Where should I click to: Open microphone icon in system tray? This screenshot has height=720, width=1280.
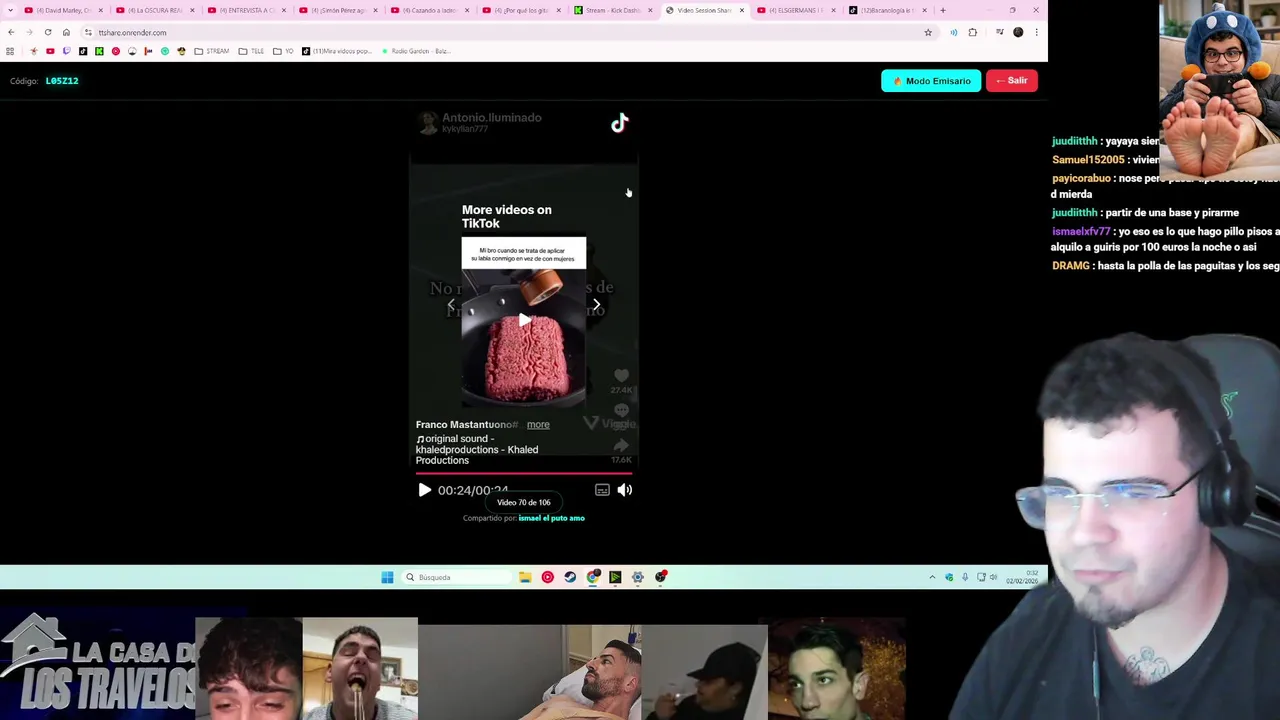[965, 577]
